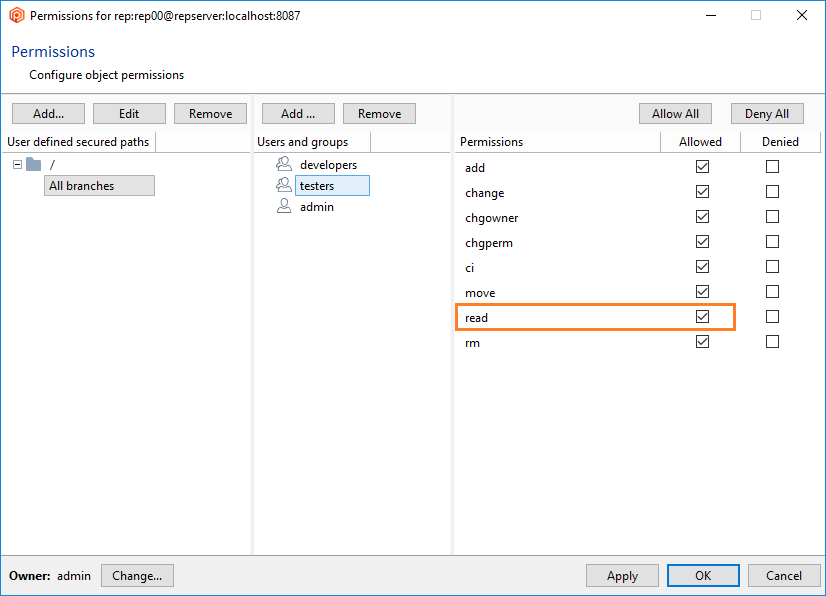The image size is (826, 596).
Task: Click Permissions column header
Action: click(558, 142)
